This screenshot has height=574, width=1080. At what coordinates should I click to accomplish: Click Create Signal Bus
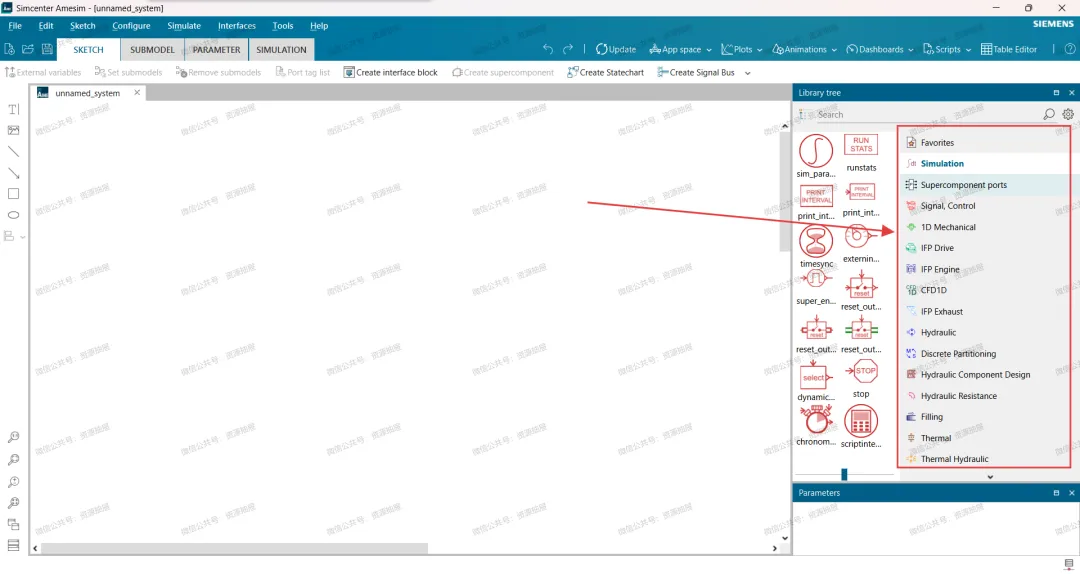[x=696, y=72]
